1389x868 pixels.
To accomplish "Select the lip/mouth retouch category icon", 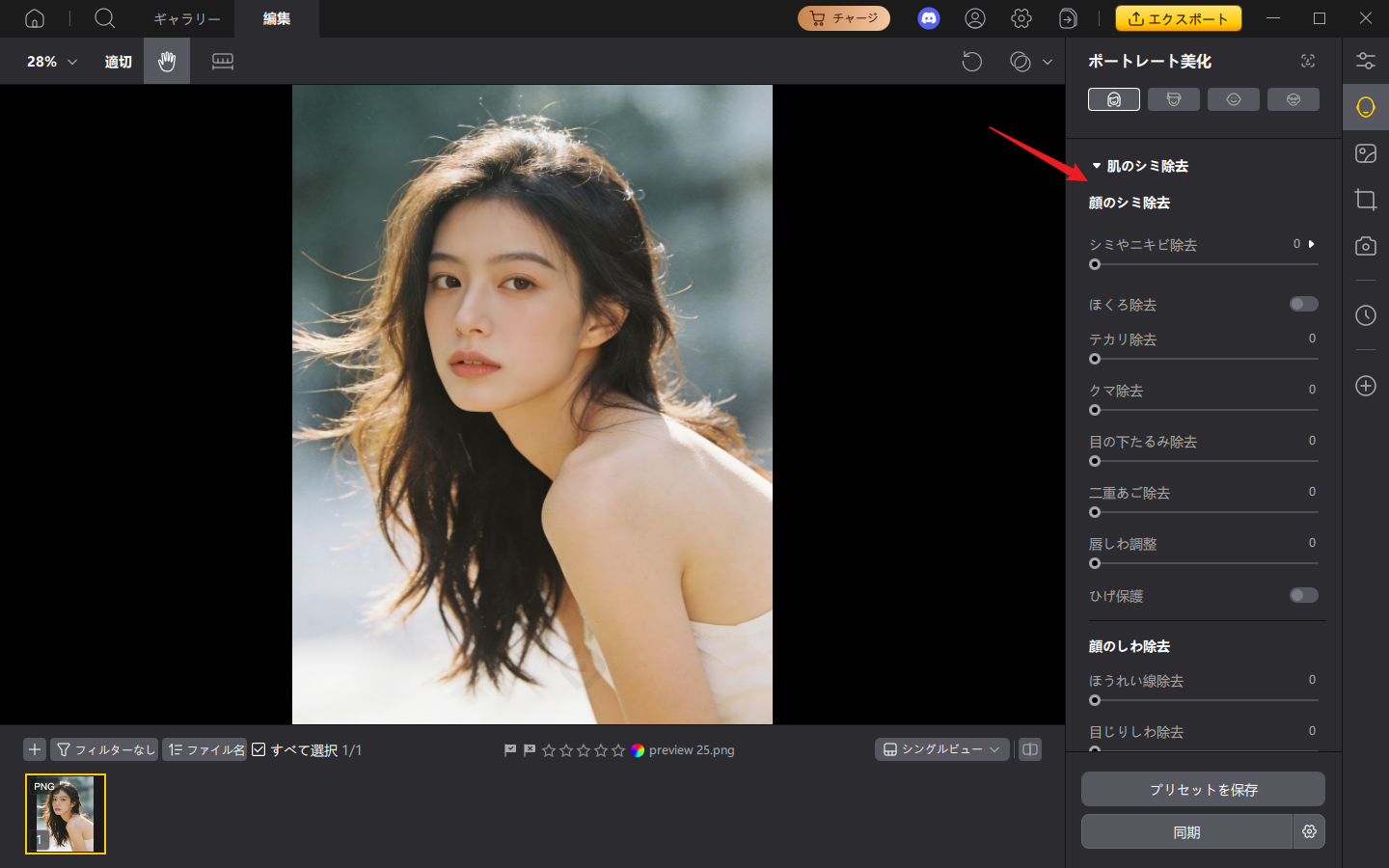I will coord(1234,98).
